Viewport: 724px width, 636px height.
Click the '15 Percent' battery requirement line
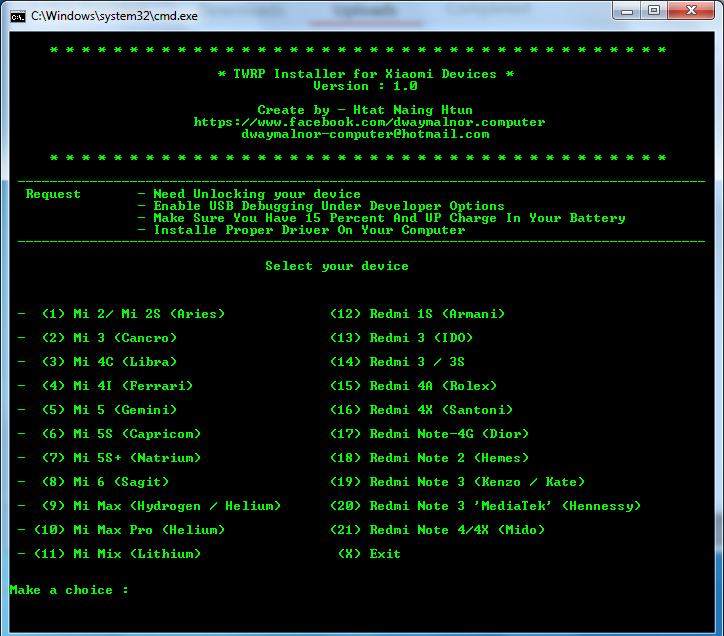tap(389, 218)
